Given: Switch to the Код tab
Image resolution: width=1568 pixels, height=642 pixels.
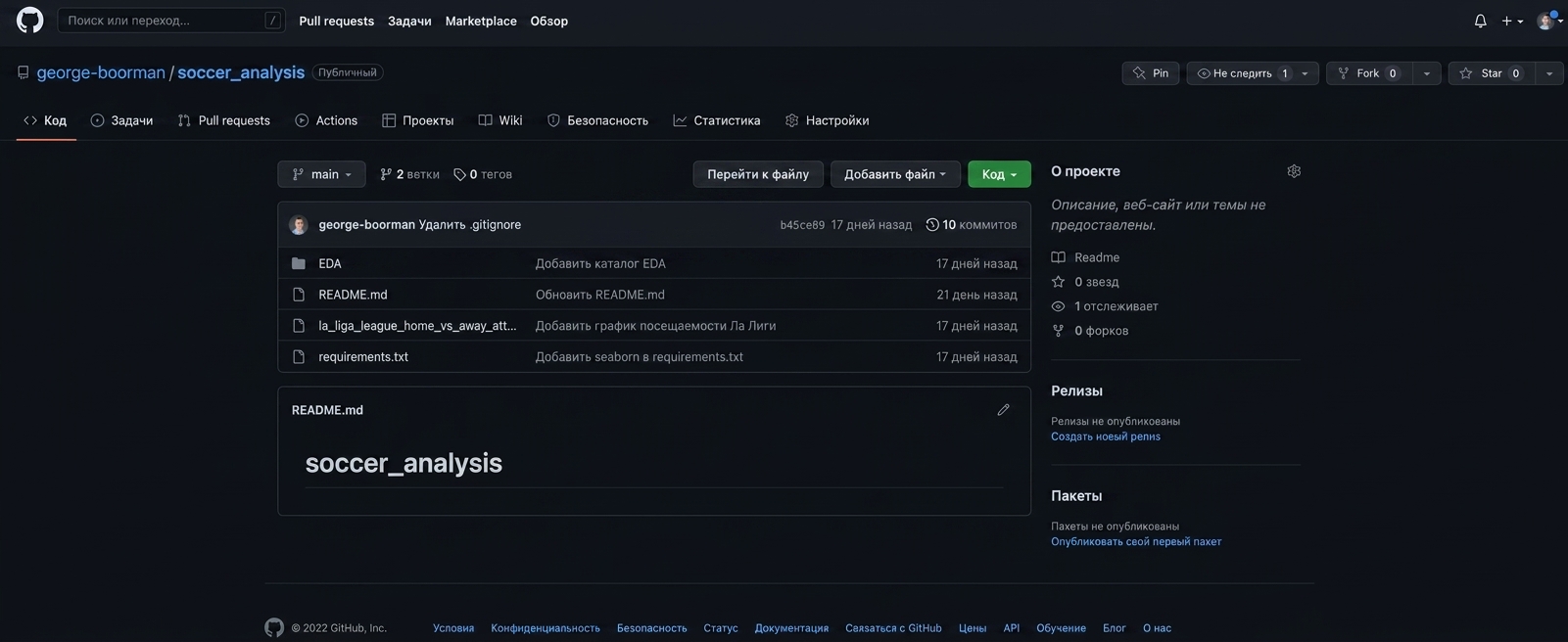Looking at the screenshot, I should (x=45, y=120).
